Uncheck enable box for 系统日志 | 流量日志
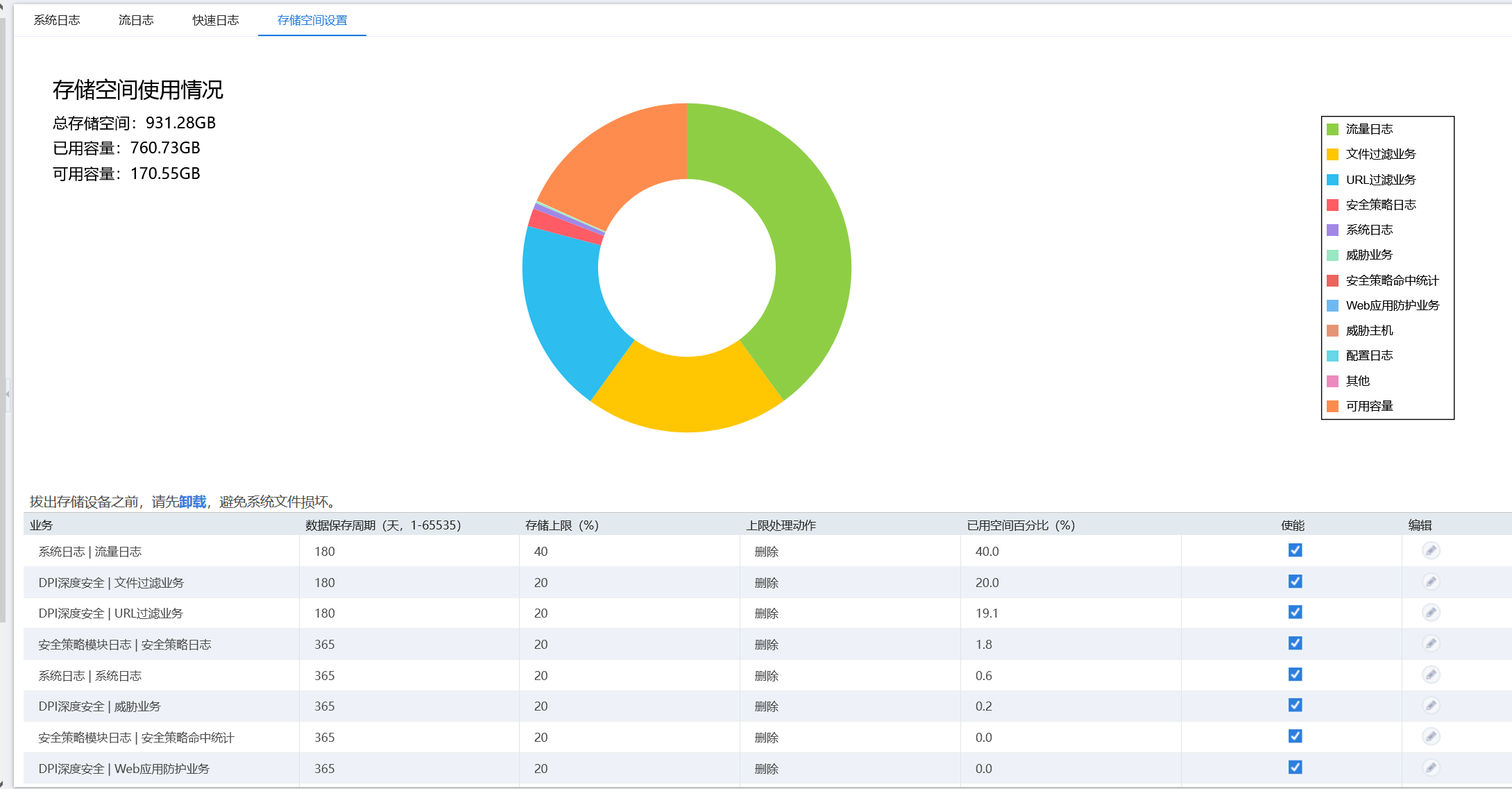This screenshot has width=1512, height=789. [x=1295, y=550]
